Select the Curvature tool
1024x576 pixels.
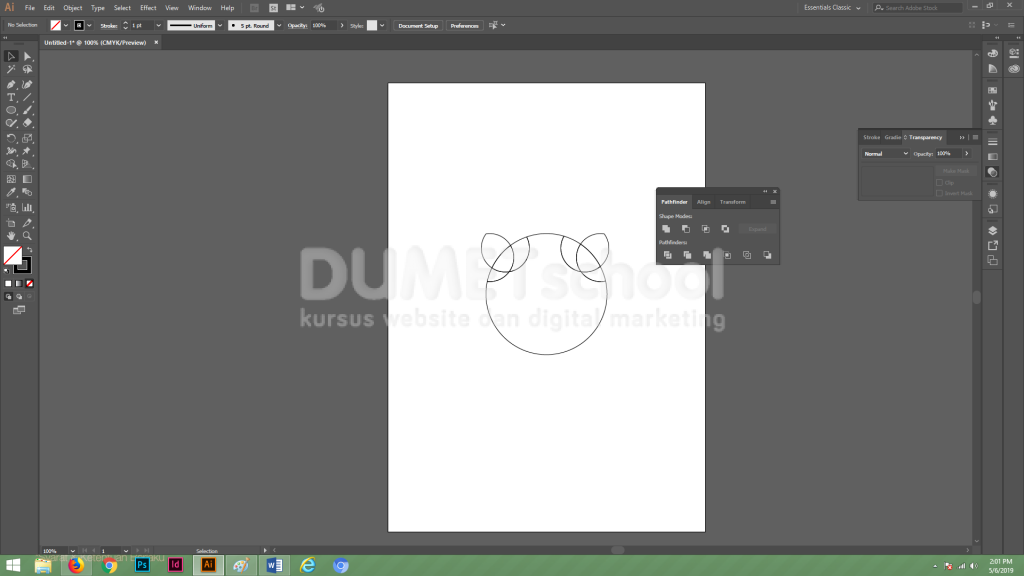point(27,84)
